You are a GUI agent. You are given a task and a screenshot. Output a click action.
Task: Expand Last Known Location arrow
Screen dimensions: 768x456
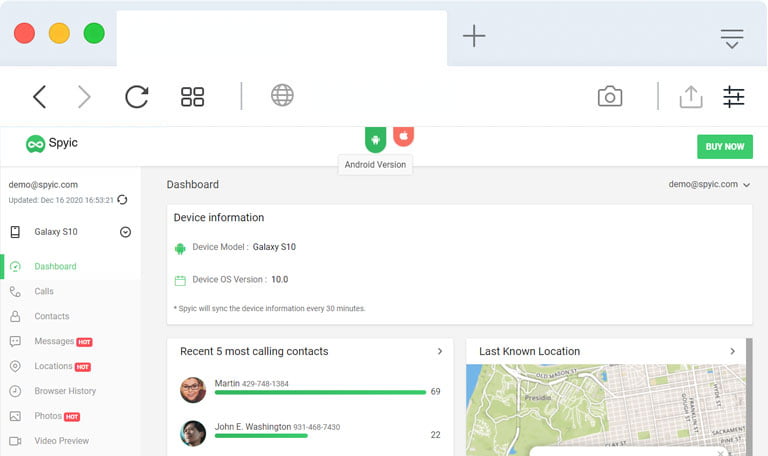click(x=732, y=351)
